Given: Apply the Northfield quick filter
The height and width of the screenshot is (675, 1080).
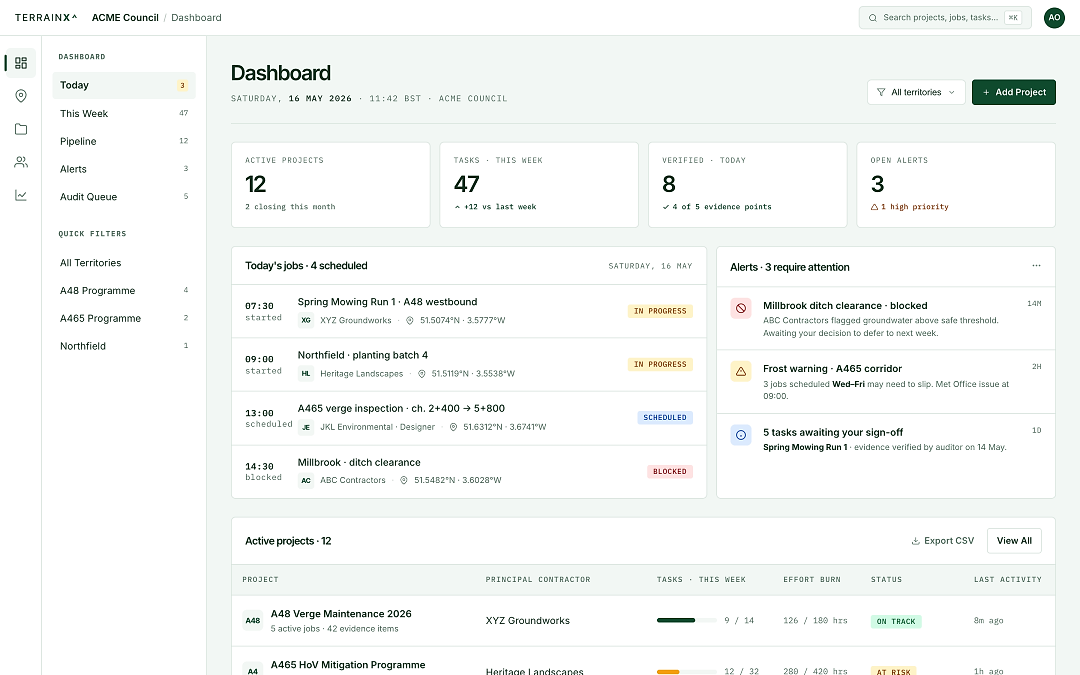Looking at the screenshot, I should click(x=124, y=346).
